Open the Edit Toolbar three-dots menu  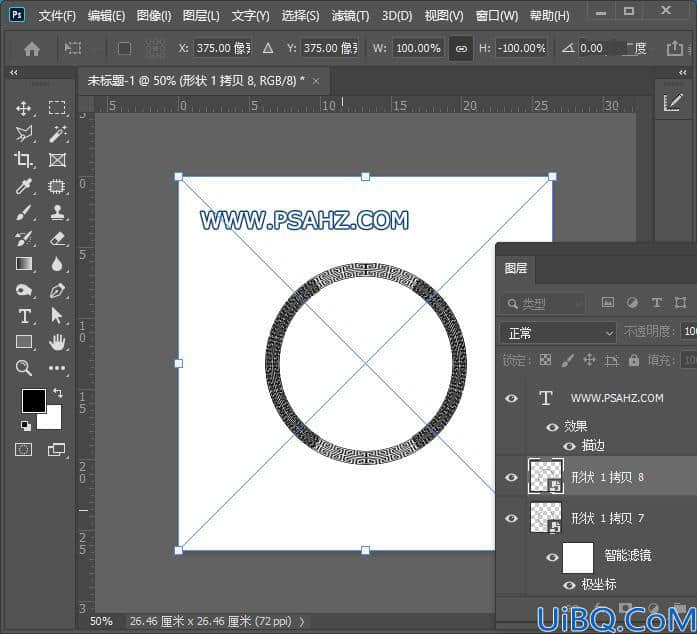point(57,368)
